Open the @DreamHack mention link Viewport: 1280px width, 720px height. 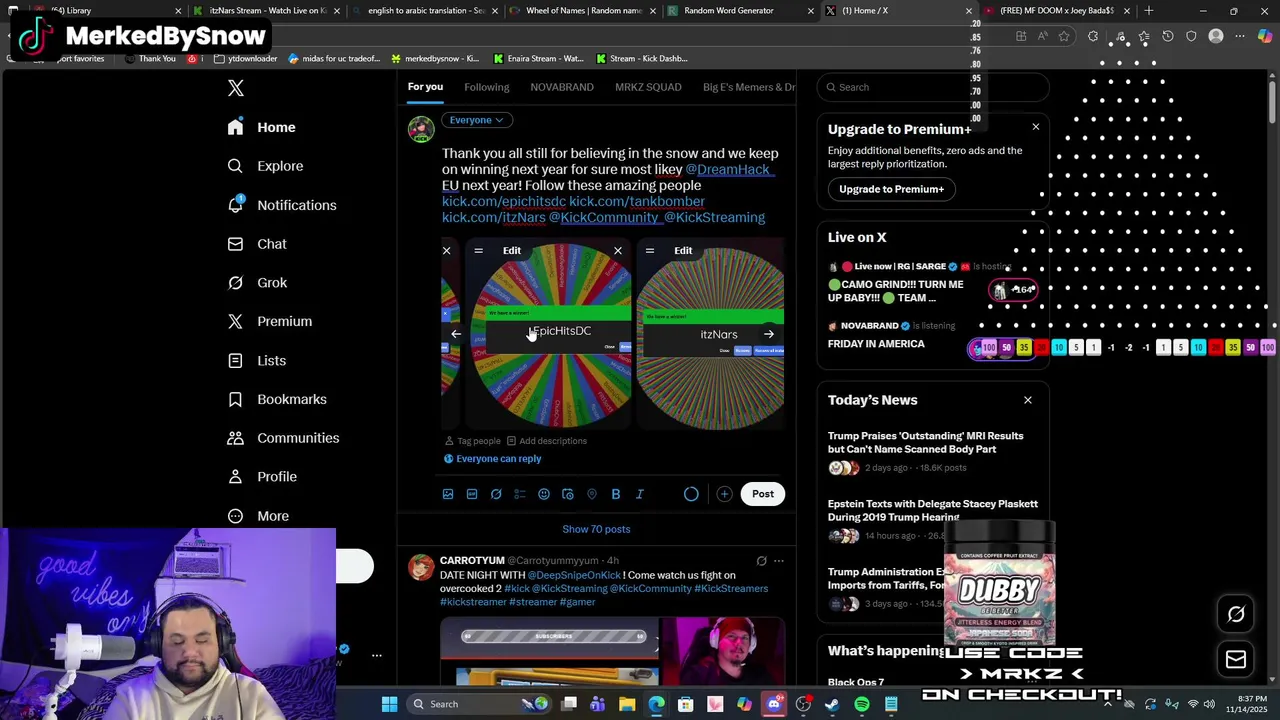pyautogui.click(x=727, y=169)
